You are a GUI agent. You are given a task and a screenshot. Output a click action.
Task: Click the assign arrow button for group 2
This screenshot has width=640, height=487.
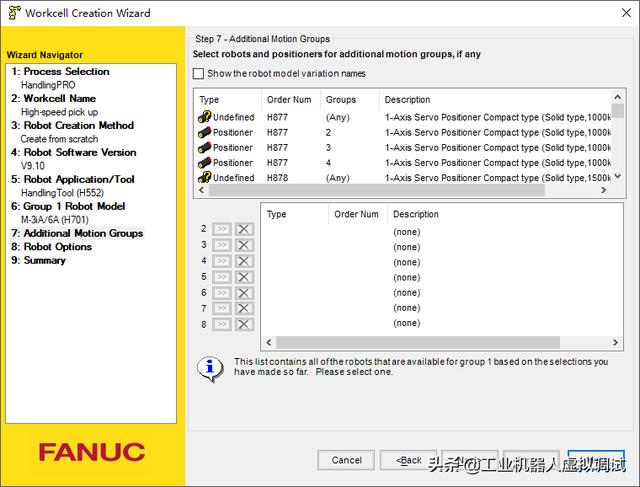click(222, 229)
